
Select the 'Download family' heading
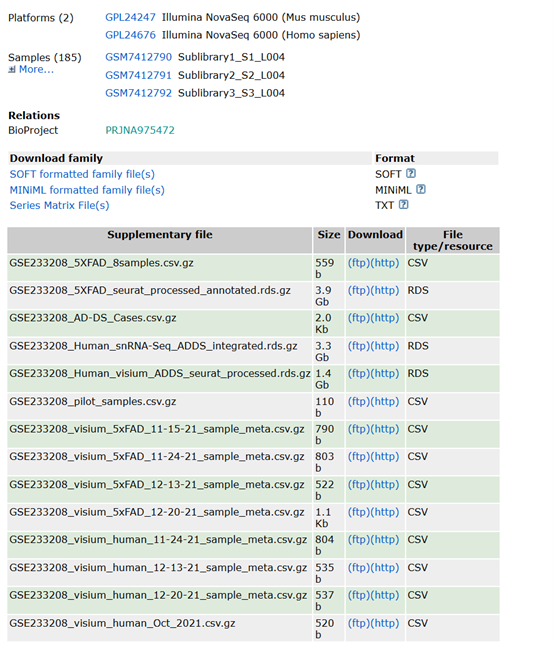(56, 158)
